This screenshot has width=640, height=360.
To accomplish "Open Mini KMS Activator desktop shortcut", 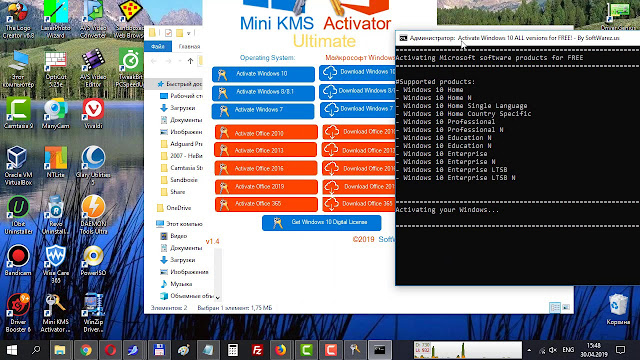I will click(x=56, y=313).
